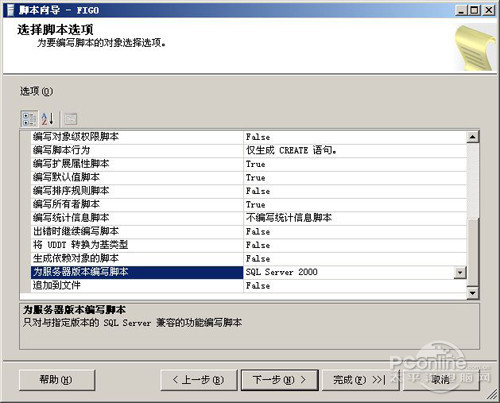
Task: Click True value of 编写所有者脚本
Action: click(256, 205)
